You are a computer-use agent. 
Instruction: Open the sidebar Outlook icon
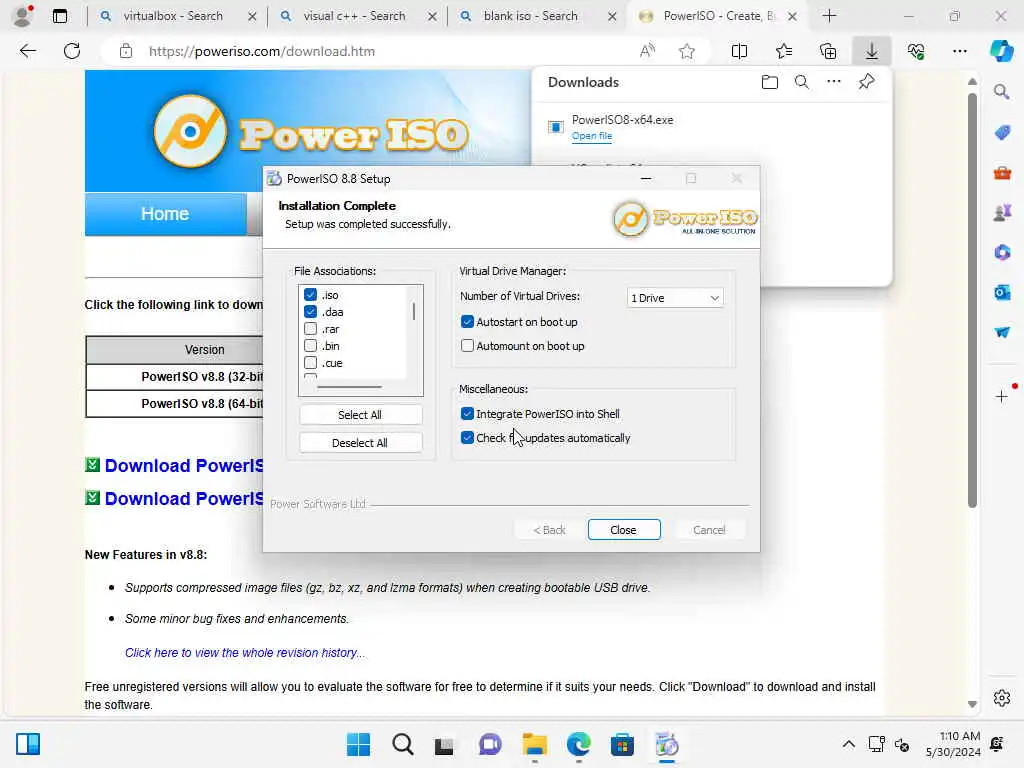pos(1002,293)
